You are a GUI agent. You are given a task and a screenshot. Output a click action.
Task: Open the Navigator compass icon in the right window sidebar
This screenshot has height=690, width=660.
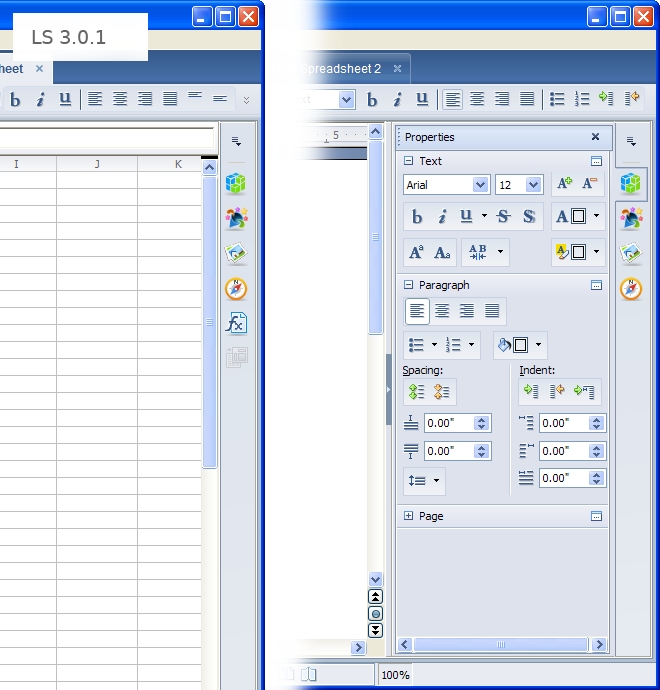pos(631,289)
